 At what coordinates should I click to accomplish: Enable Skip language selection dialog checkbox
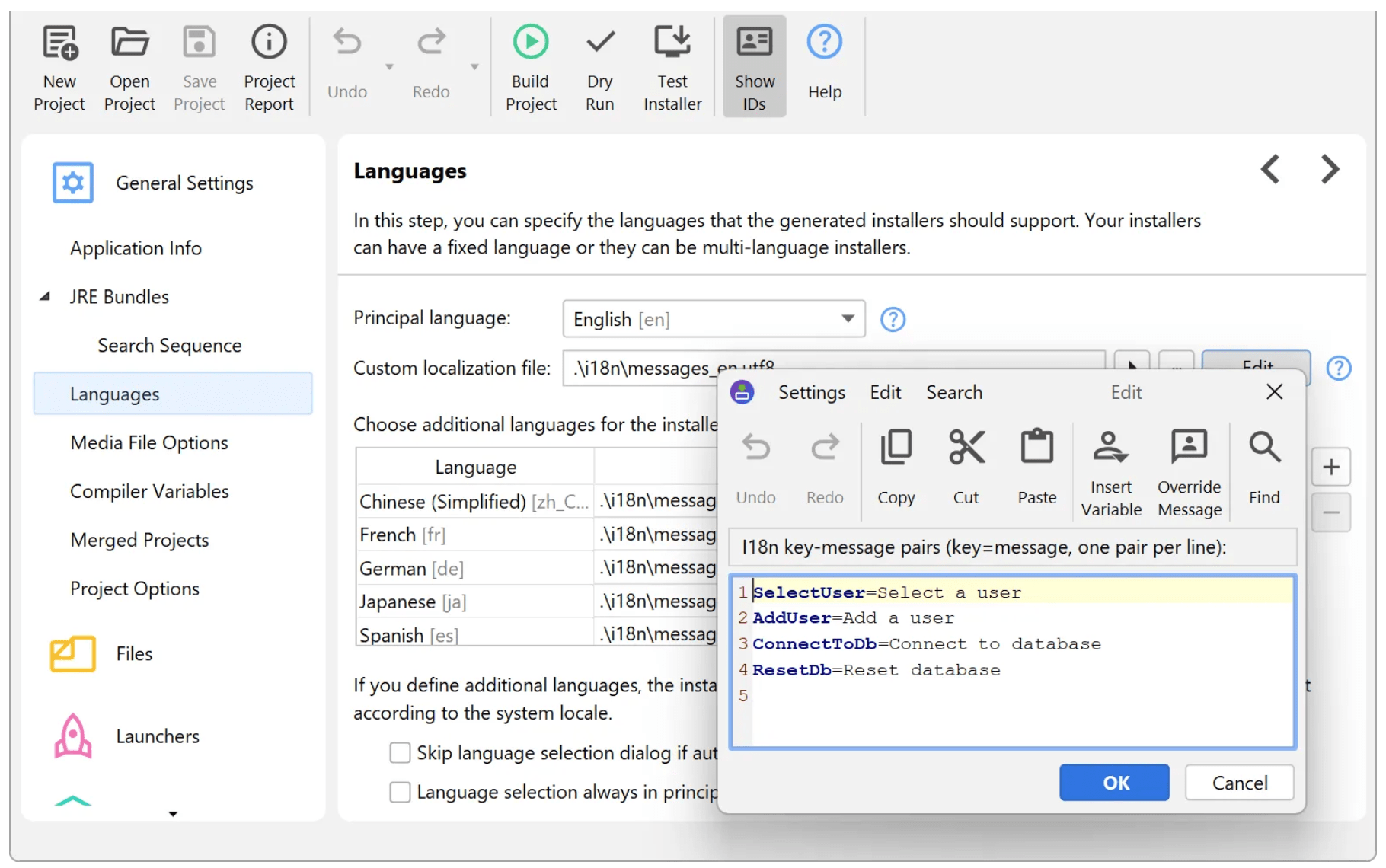pos(400,753)
